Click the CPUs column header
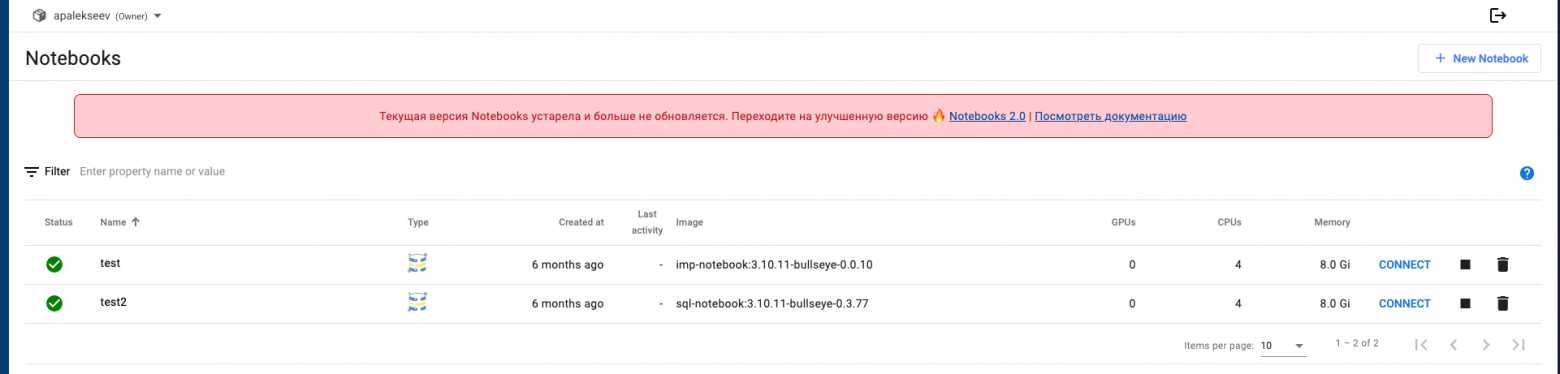Image resolution: width=1560 pixels, height=374 pixels. (x=1228, y=222)
